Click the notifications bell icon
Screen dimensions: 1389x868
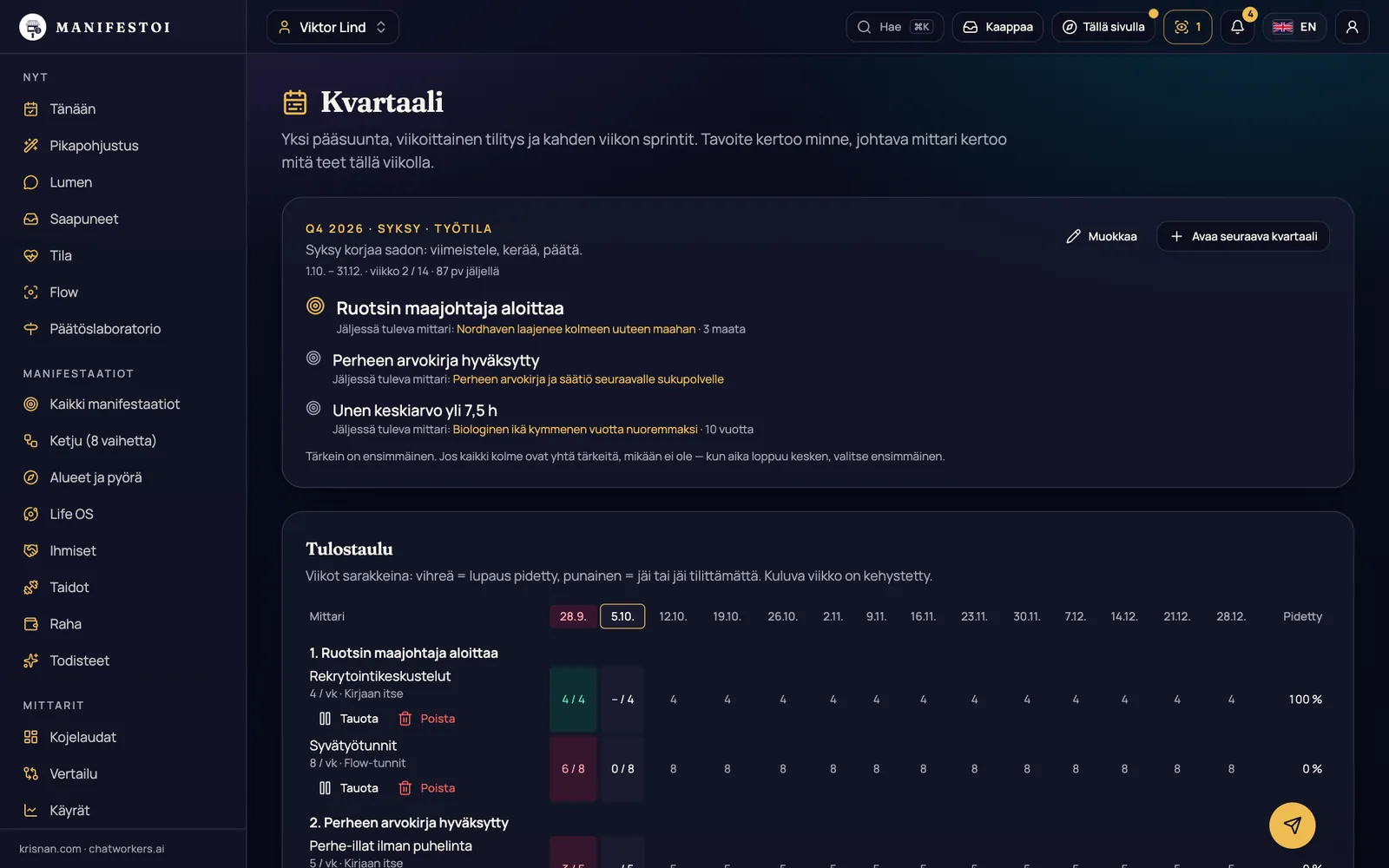click(x=1237, y=27)
